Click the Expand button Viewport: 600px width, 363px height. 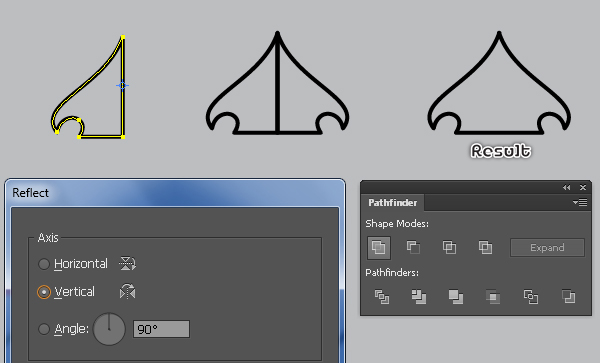(547, 248)
